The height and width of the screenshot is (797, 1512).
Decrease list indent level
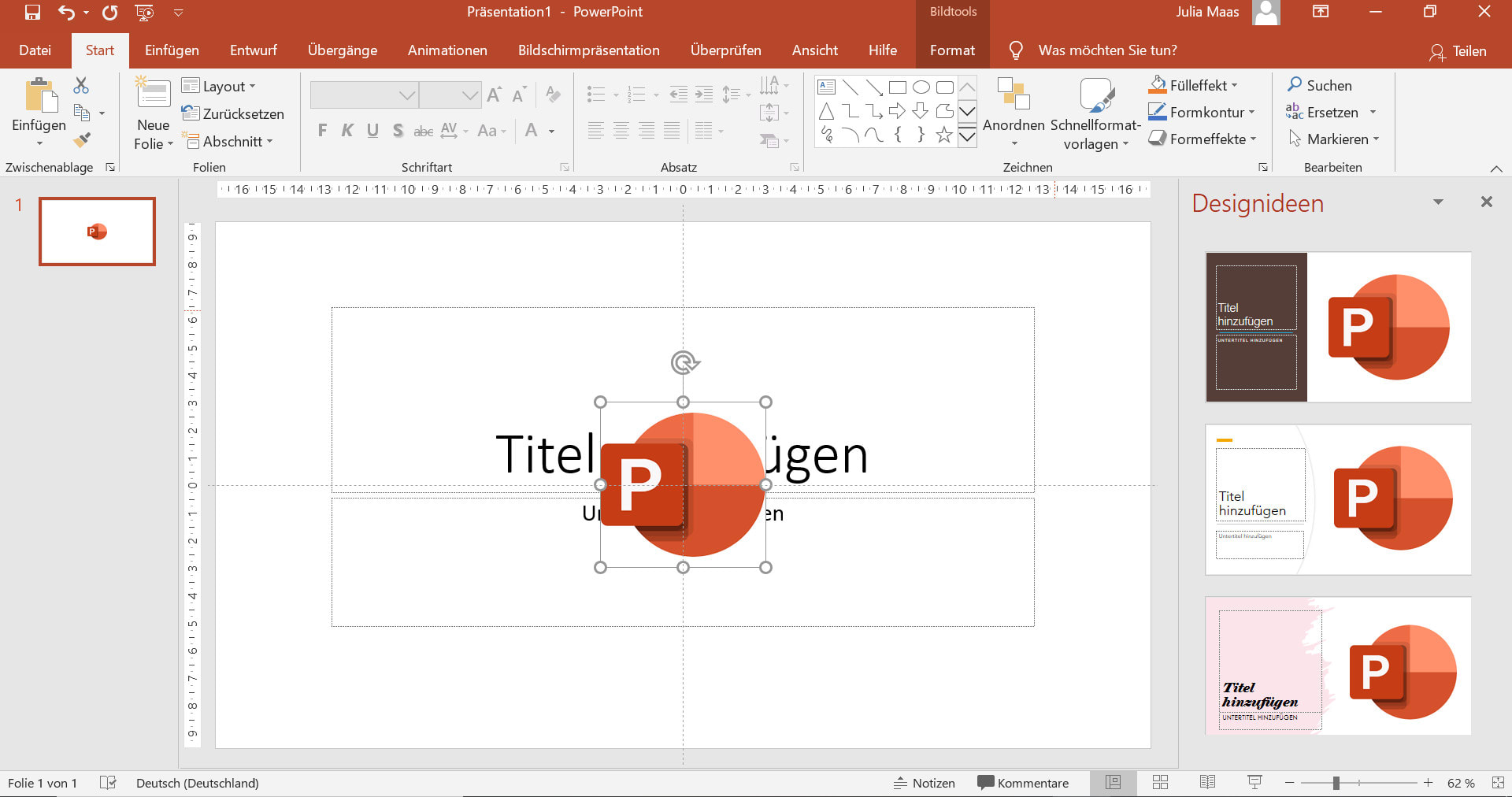point(678,95)
